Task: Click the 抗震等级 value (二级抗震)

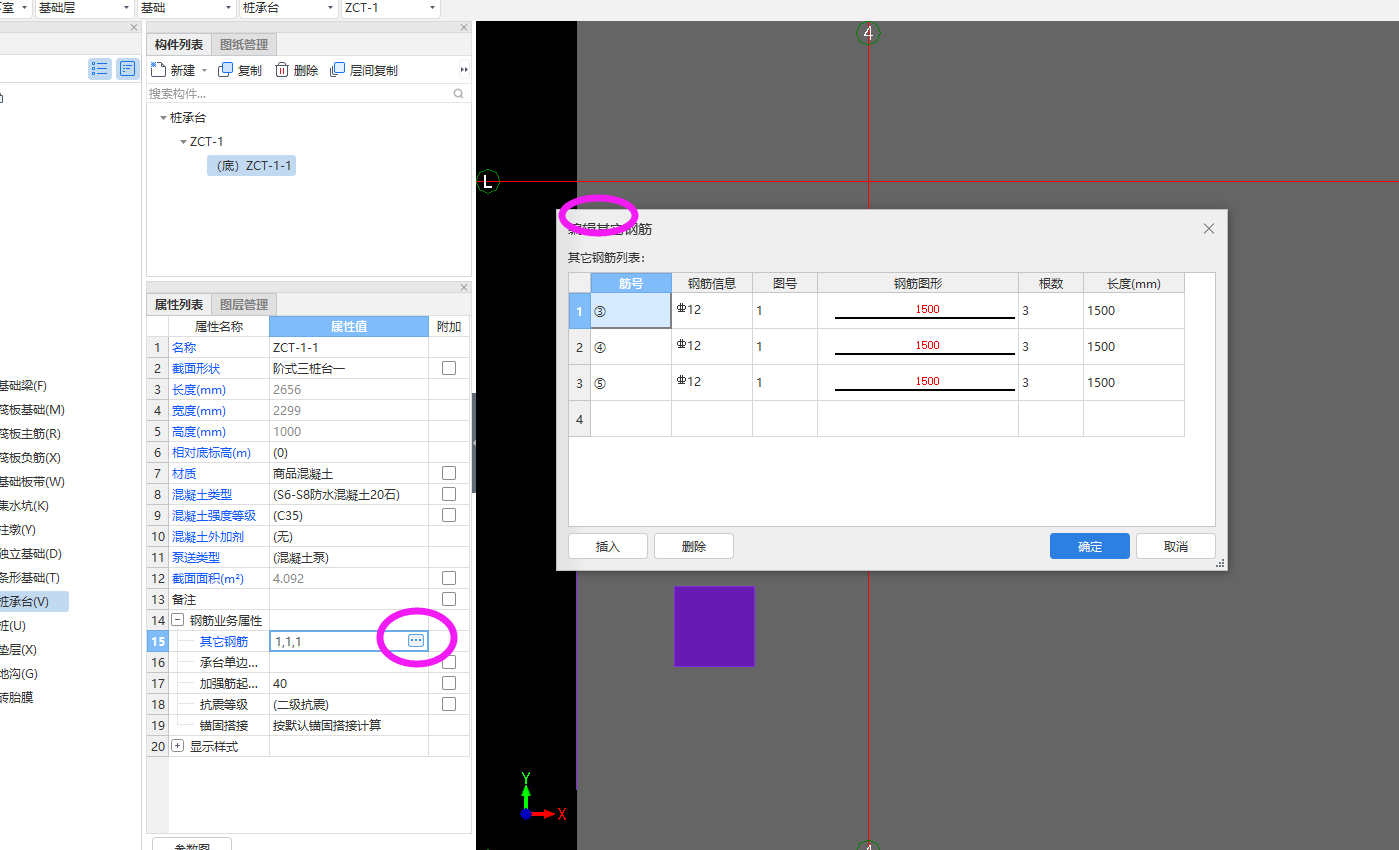Action: click(x=349, y=704)
